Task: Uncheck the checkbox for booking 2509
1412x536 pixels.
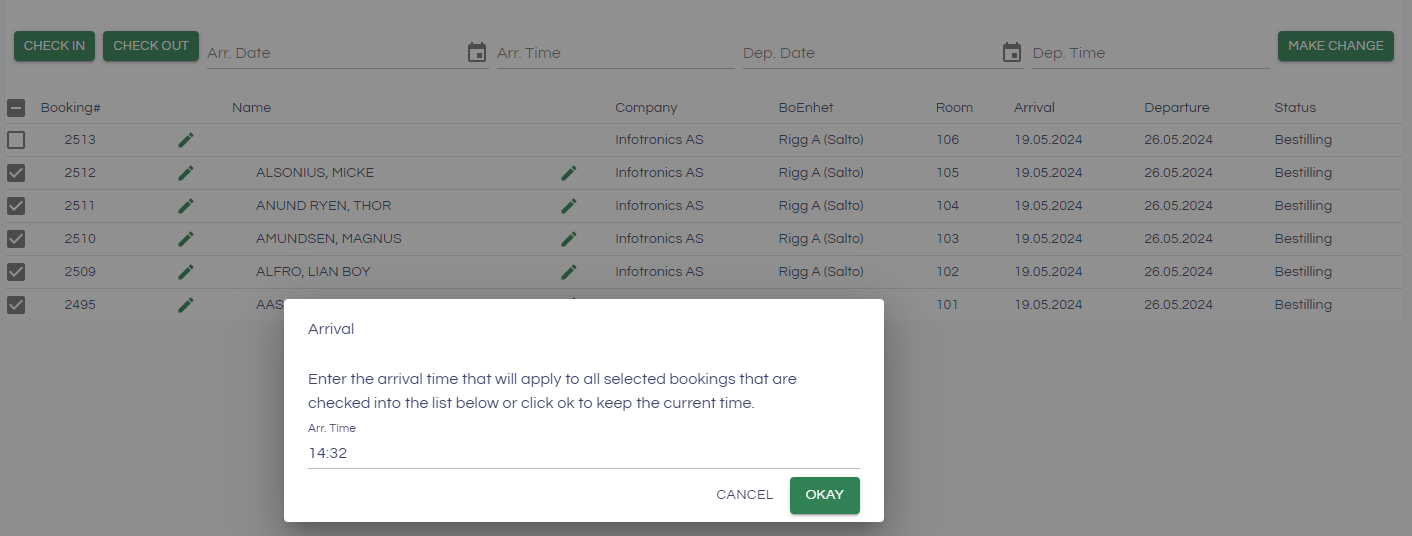Action: click(16, 272)
